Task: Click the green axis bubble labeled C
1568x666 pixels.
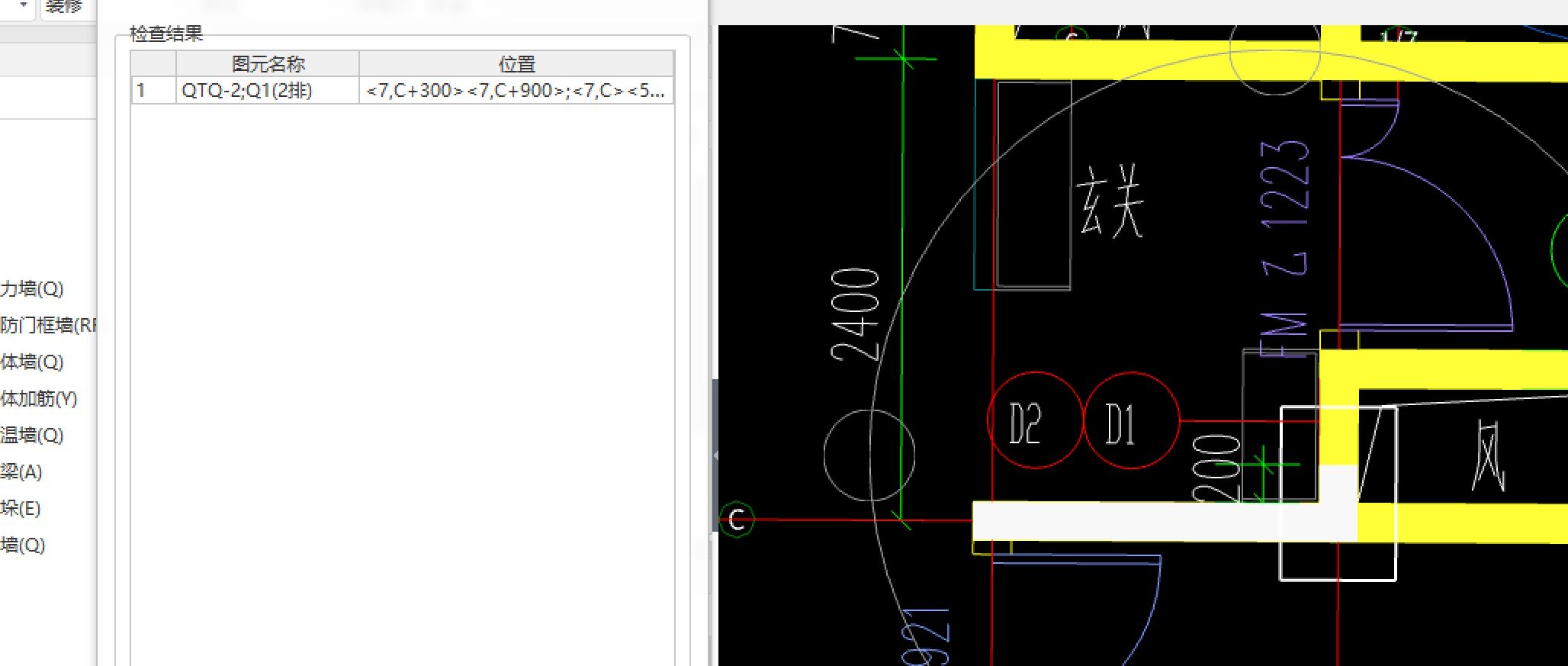Action: pos(736,520)
